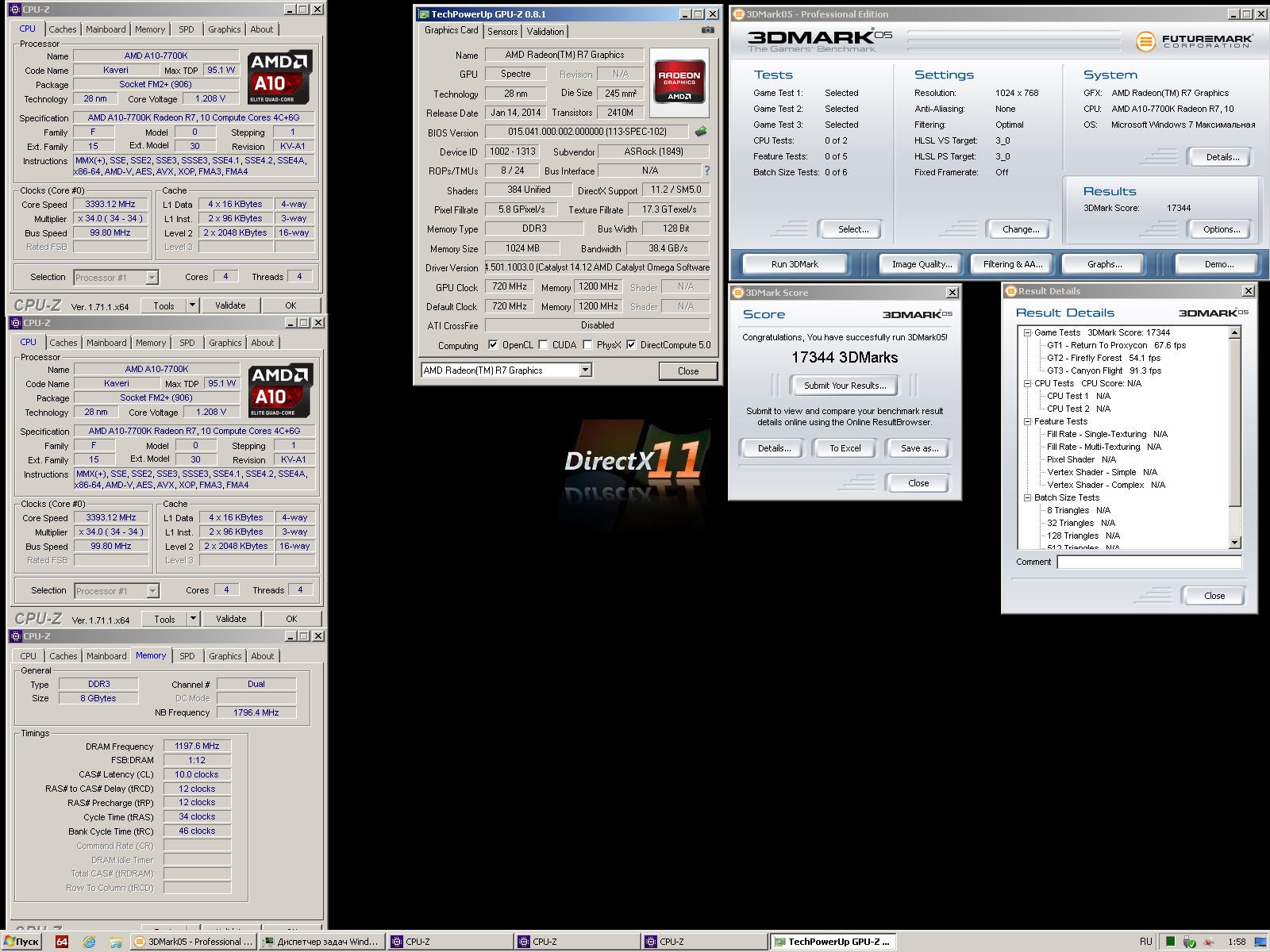Click the system tray clock showing 1:58
Screen dimensions: 1270x952
1236,942
